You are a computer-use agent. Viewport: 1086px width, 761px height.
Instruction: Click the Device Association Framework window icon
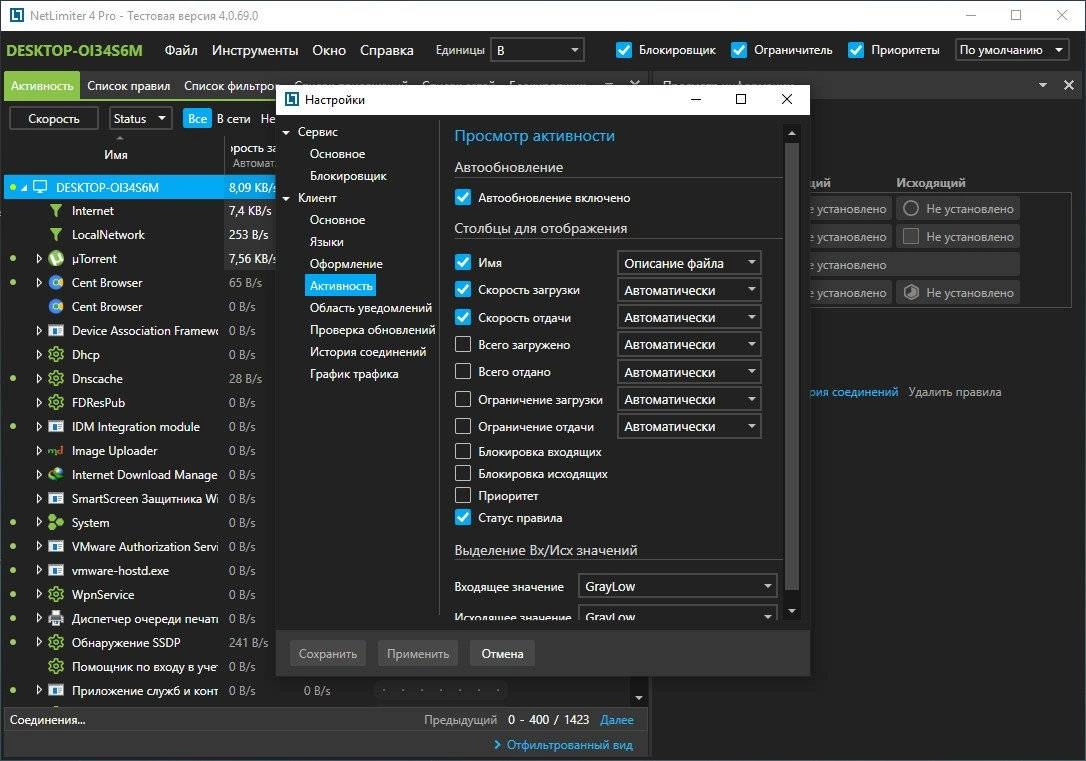tap(56, 331)
